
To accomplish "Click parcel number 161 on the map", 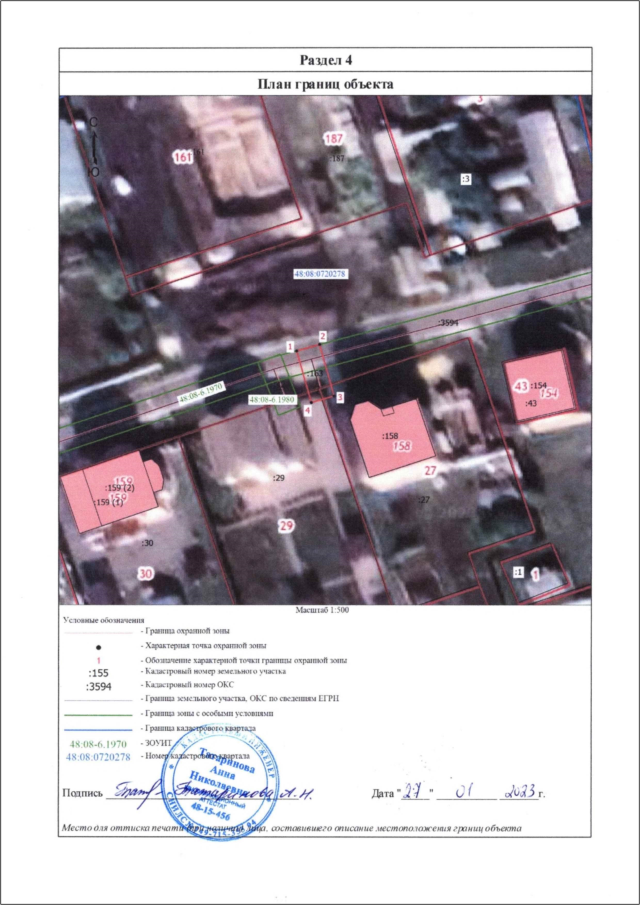I will click(x=182, y=157).
